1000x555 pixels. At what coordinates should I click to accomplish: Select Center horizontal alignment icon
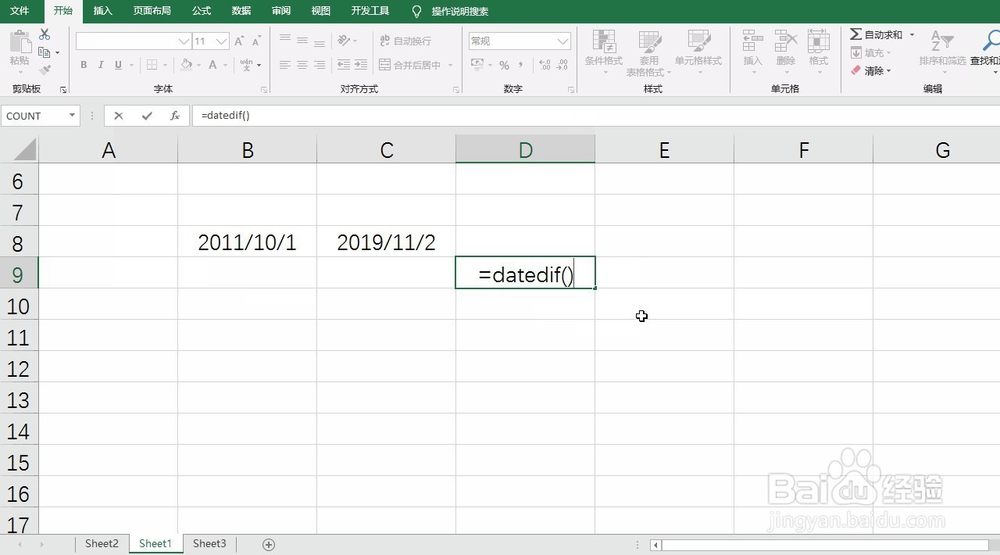point(302,64)
